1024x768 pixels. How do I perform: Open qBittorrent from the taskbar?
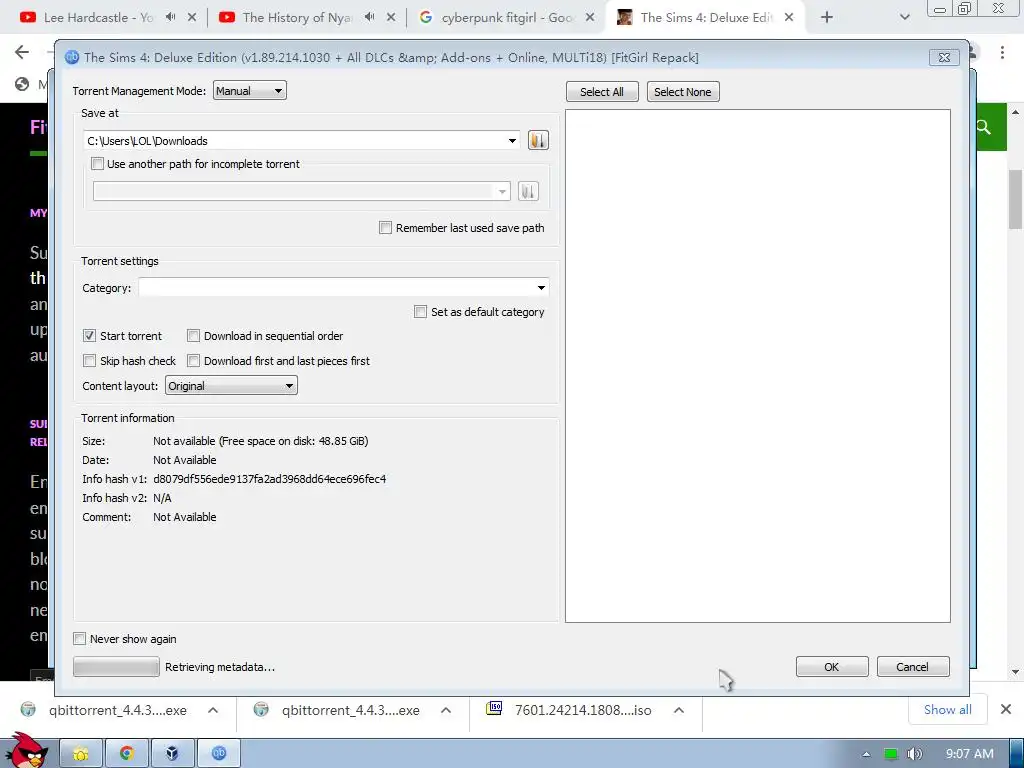(219, 753)
